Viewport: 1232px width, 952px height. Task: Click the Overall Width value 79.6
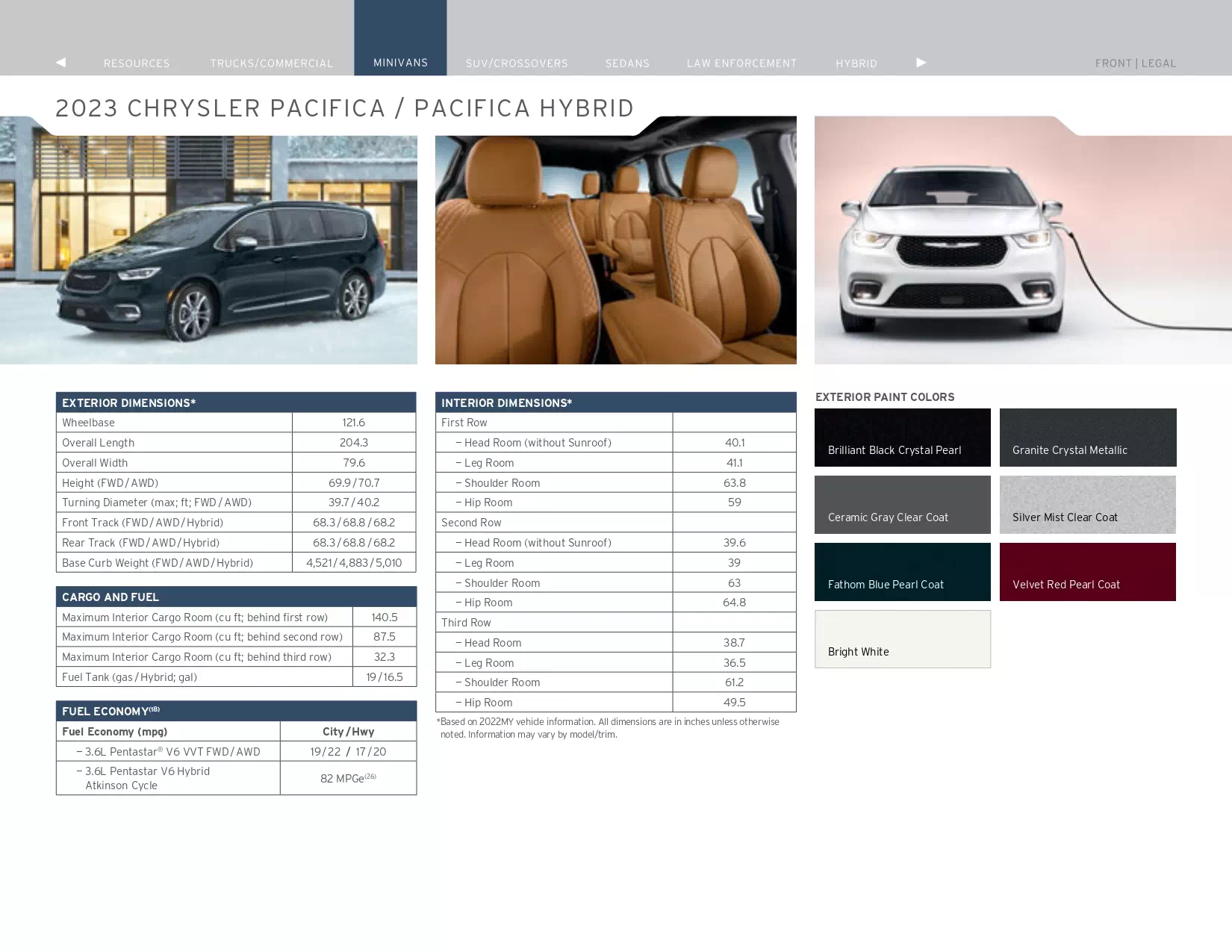(x=354, y=463)
